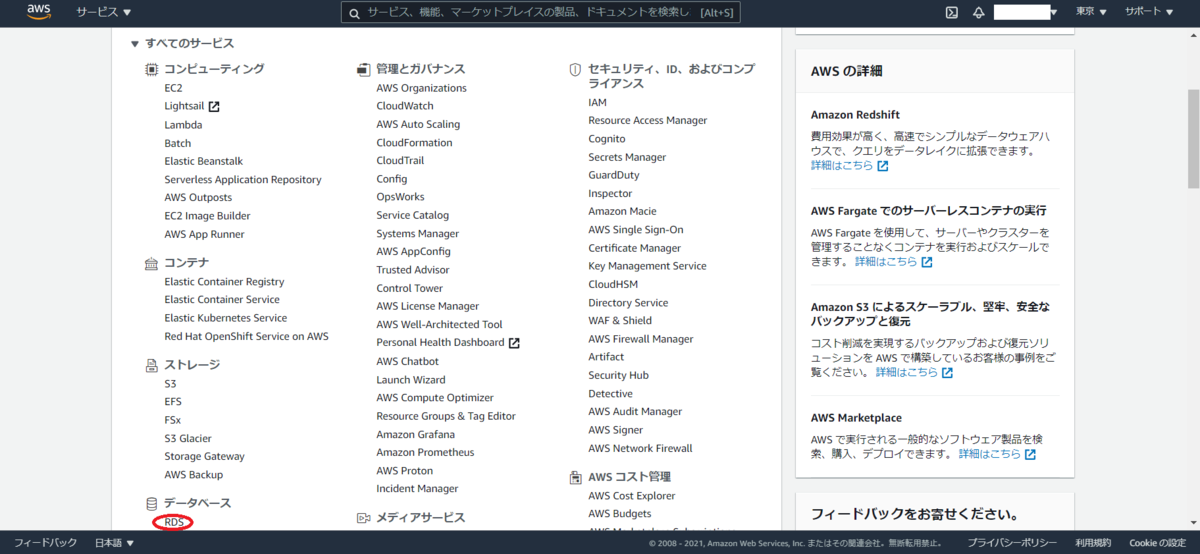This screenshot has height=554, width=1200.
Task: Open the S3 service
Action: [170, 384]
